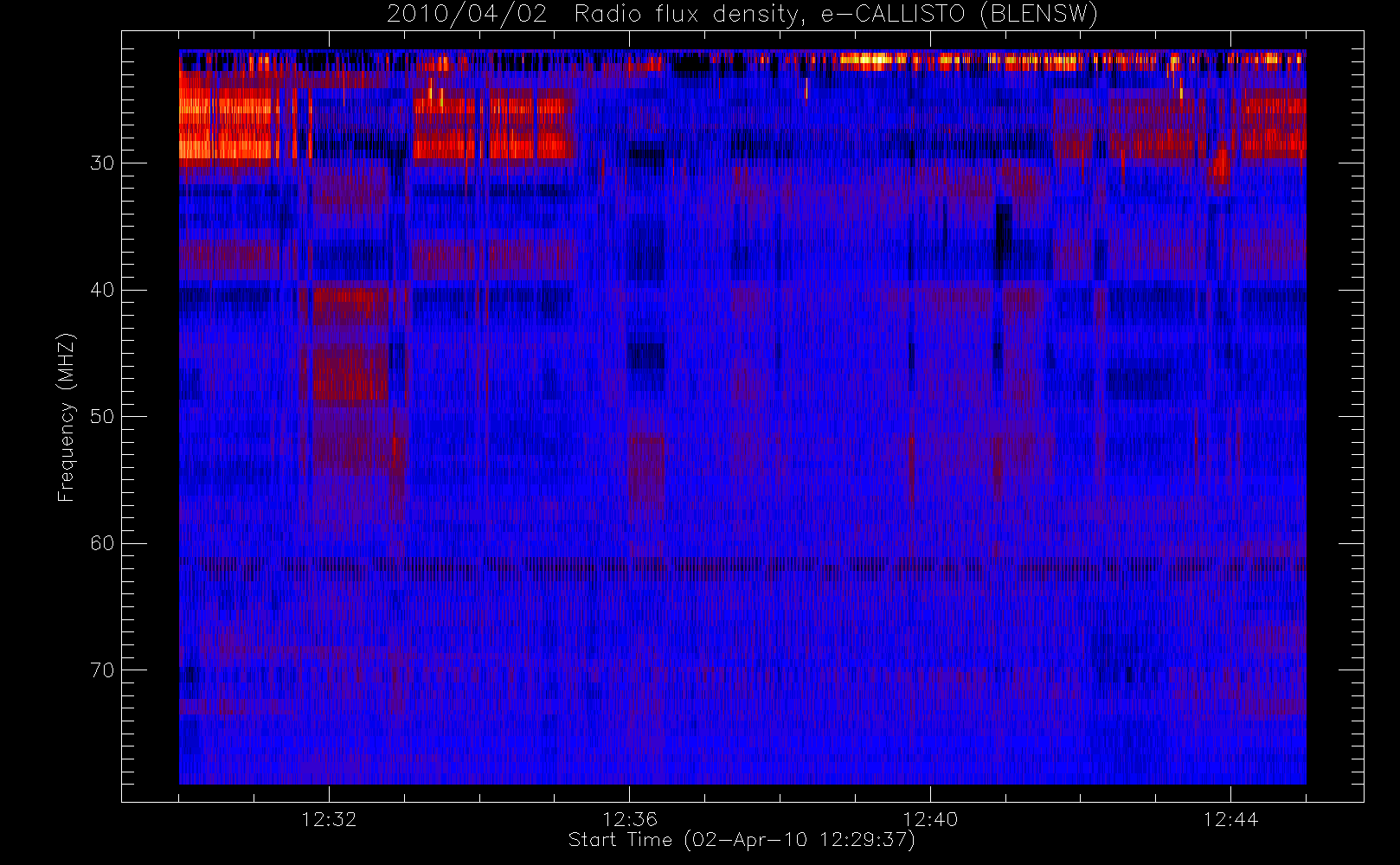The width and height of the screenshot is (1400, 865).
Task: Click the 30 frequency tick label
Action: pyautogui.click(x=102, y=163)
